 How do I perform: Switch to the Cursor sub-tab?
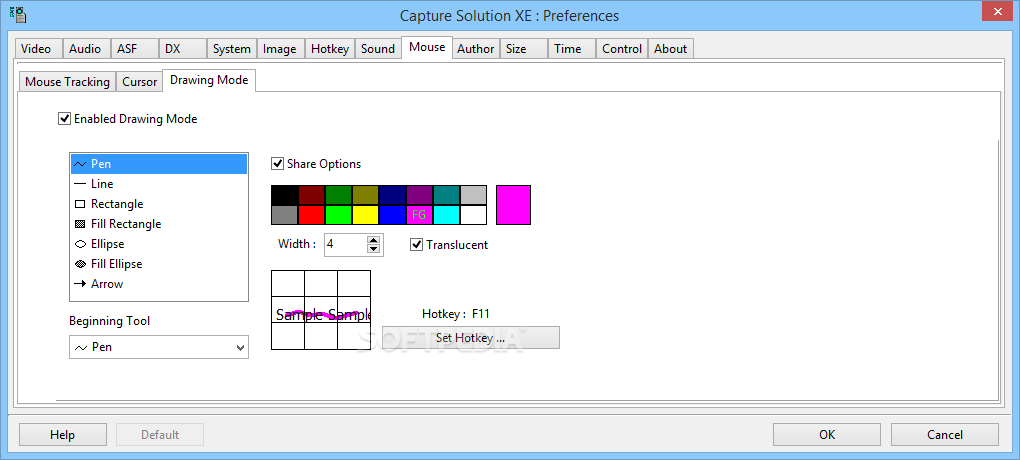click(139, 81)
